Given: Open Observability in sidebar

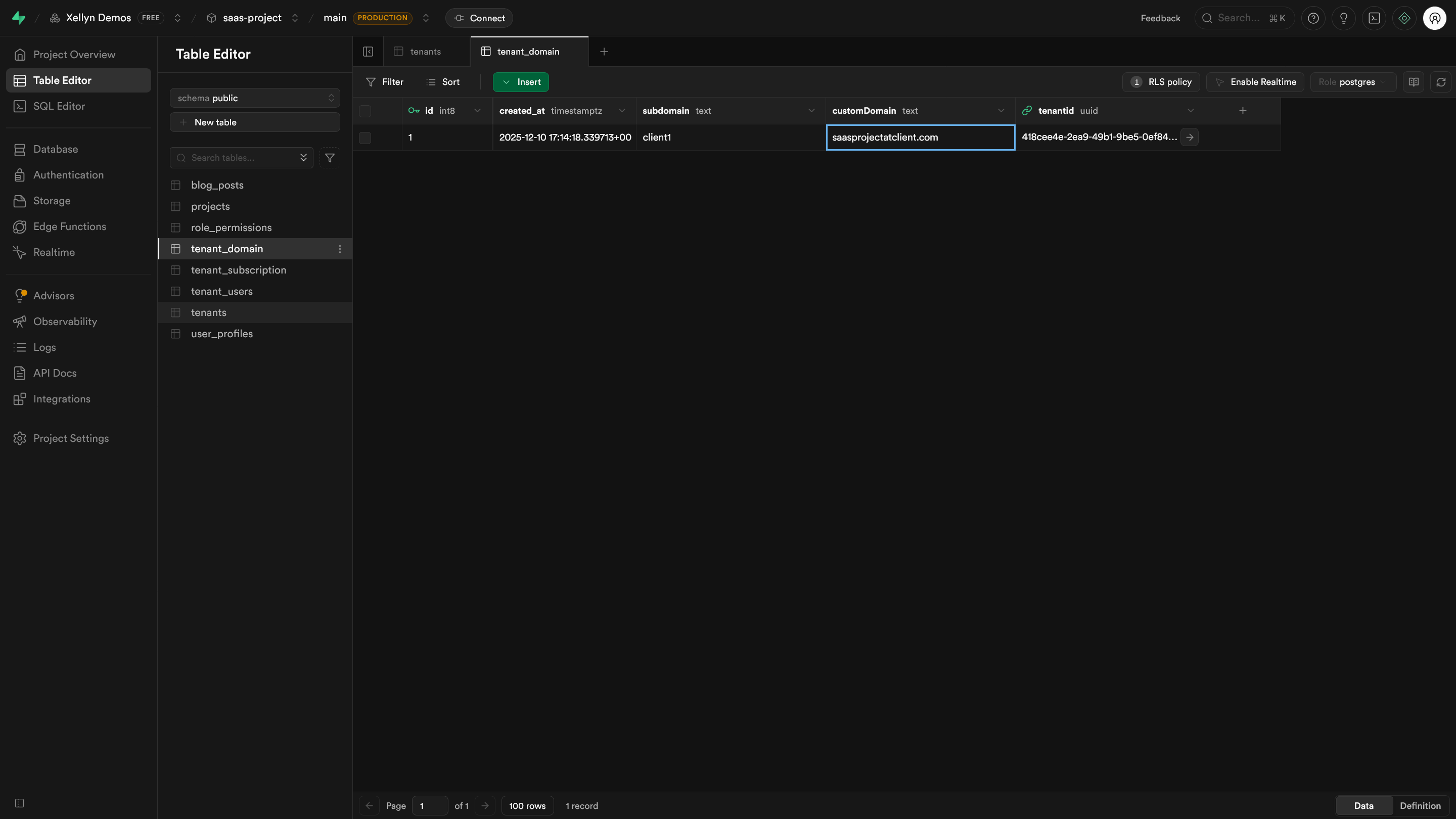Looking at the screenshot, I should click(x=78, y=322).
